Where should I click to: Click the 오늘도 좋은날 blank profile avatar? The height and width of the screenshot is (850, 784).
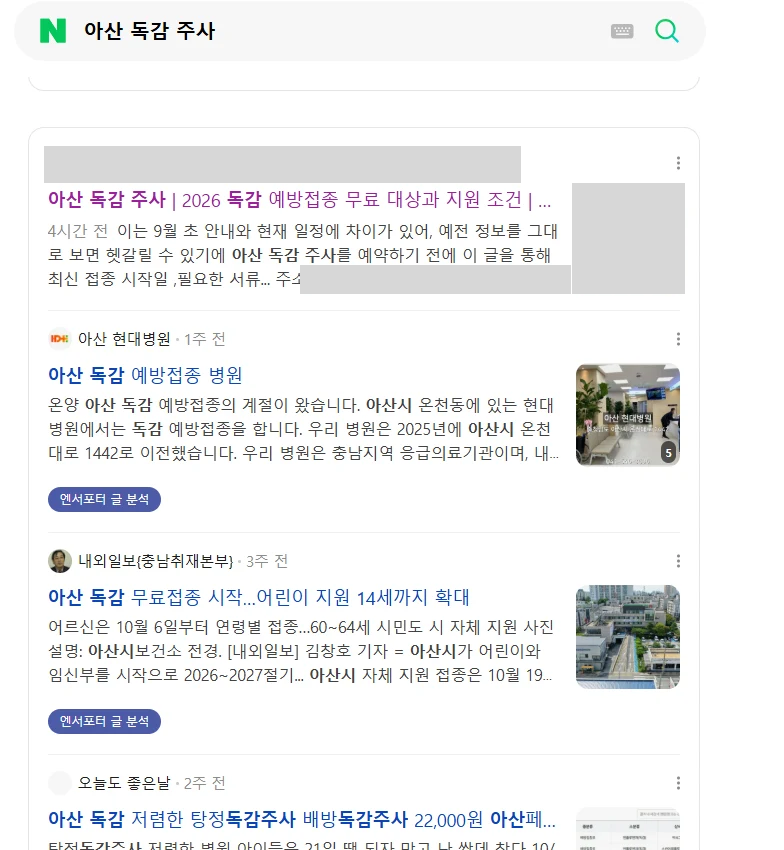(60, 783)
